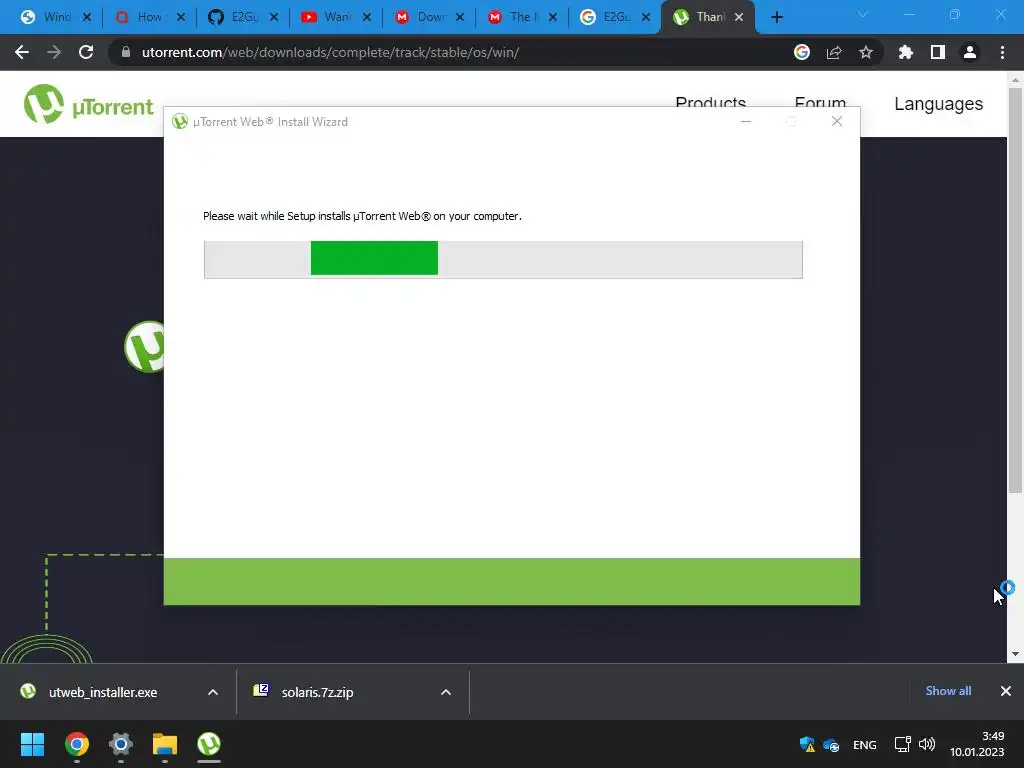Screen dimensions: 1024x768
Task: Open Settings from the taskbar
Action: coord(121,744)
